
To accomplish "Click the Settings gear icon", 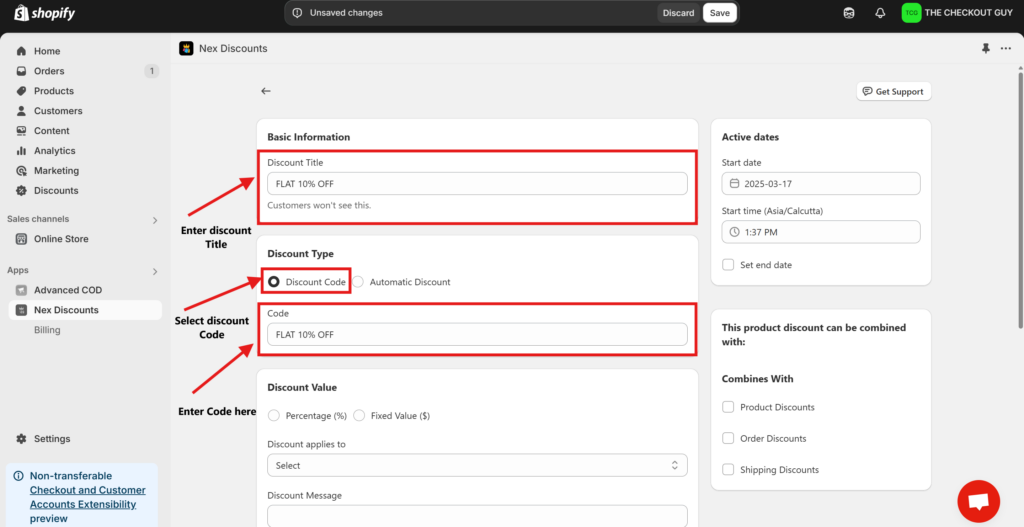I will pyautogui.click(x=22, y=439).
